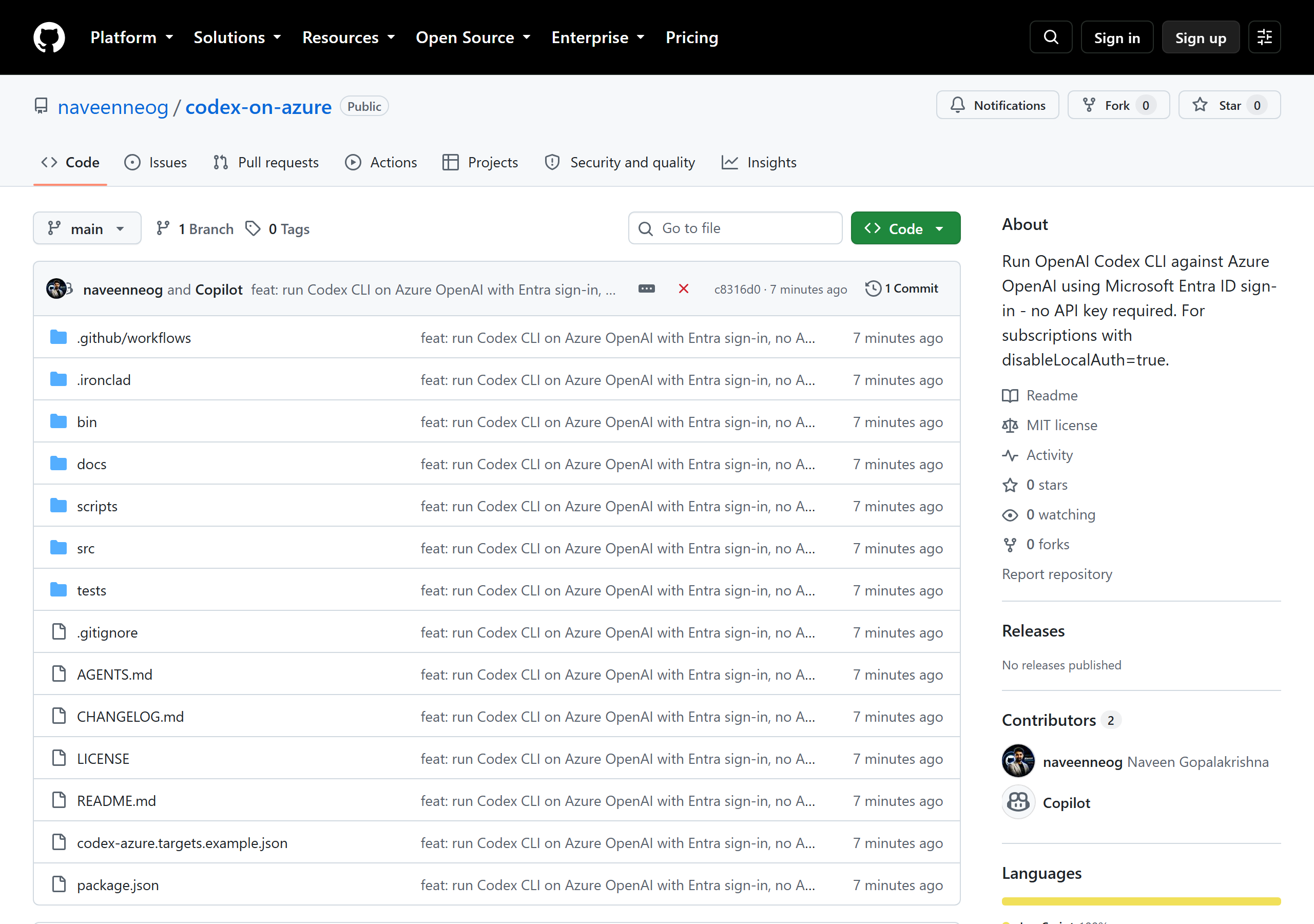Click the Sign in button
The width and height of the screenshot is (1314, 924).
coord(1116,37)
